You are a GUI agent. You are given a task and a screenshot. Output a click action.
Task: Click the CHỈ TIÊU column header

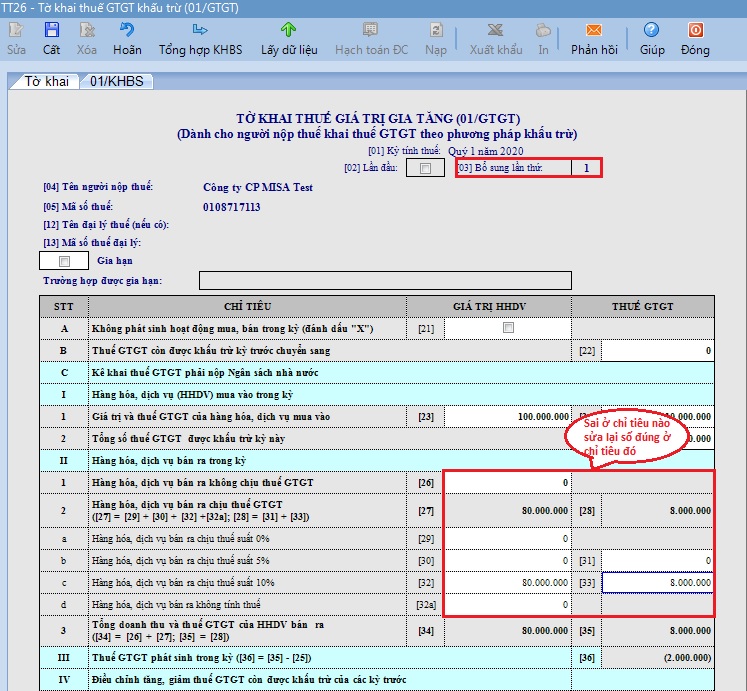(247, 306)
